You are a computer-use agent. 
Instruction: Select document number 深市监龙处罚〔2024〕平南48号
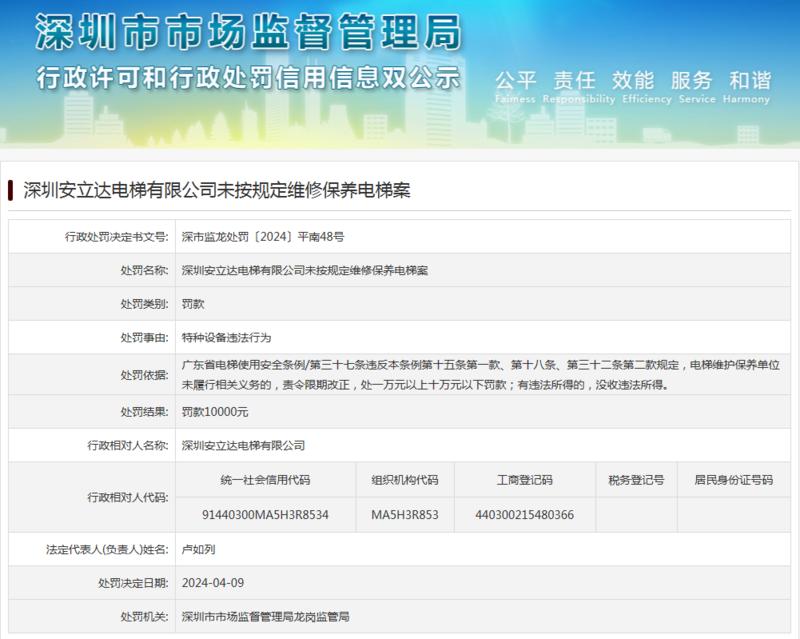coord(263,237)
